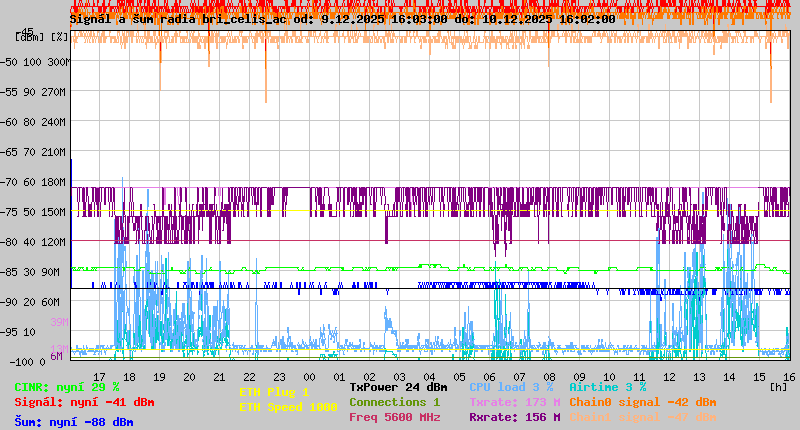This screenshot has width=800, height=430.
Task: Click hour '00' on the time axis
Action: [x=309, y=377]
